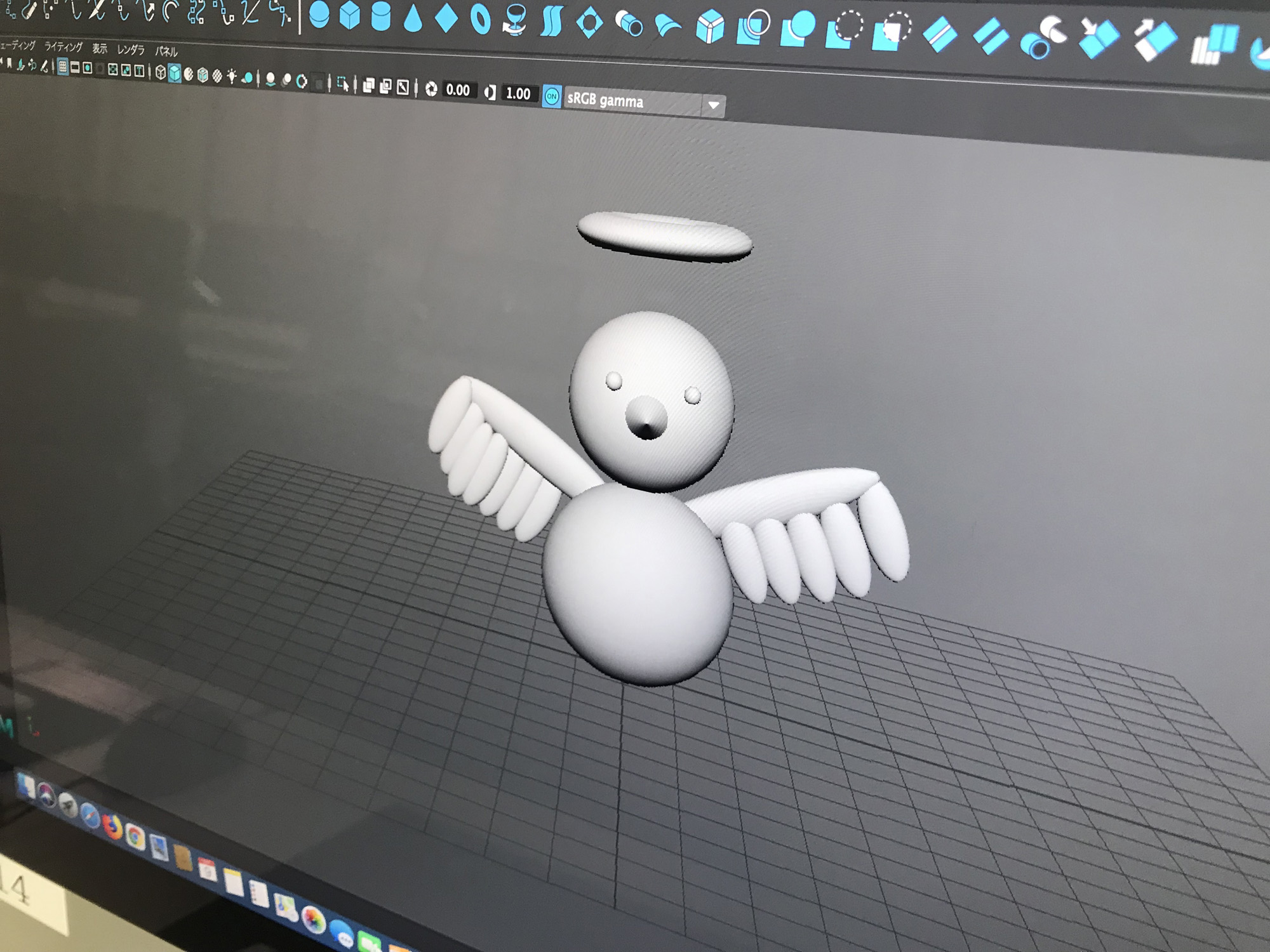The height and width of the screenshot is (952, 1270).
Task: Toggle isolate select icon
Action: pos(343,83)
